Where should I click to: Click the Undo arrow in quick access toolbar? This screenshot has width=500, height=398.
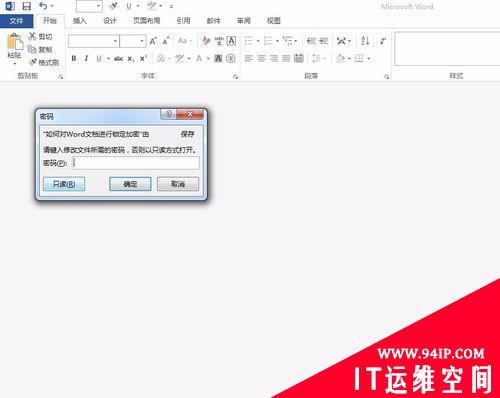(x=43, y=6)
